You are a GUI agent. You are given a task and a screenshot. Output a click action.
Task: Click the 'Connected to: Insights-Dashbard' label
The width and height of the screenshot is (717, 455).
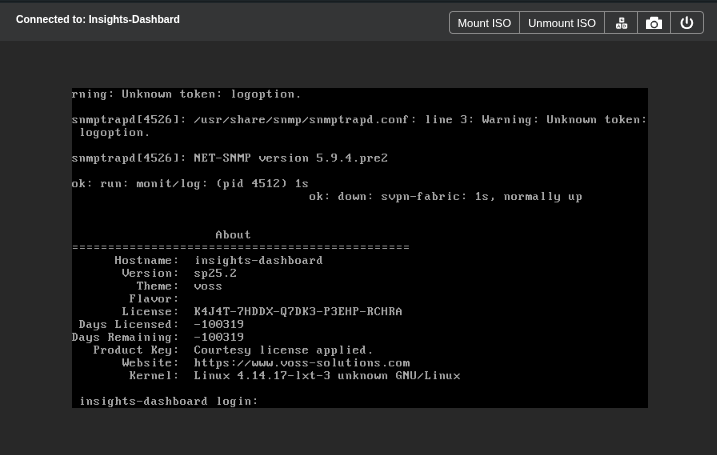98,19
